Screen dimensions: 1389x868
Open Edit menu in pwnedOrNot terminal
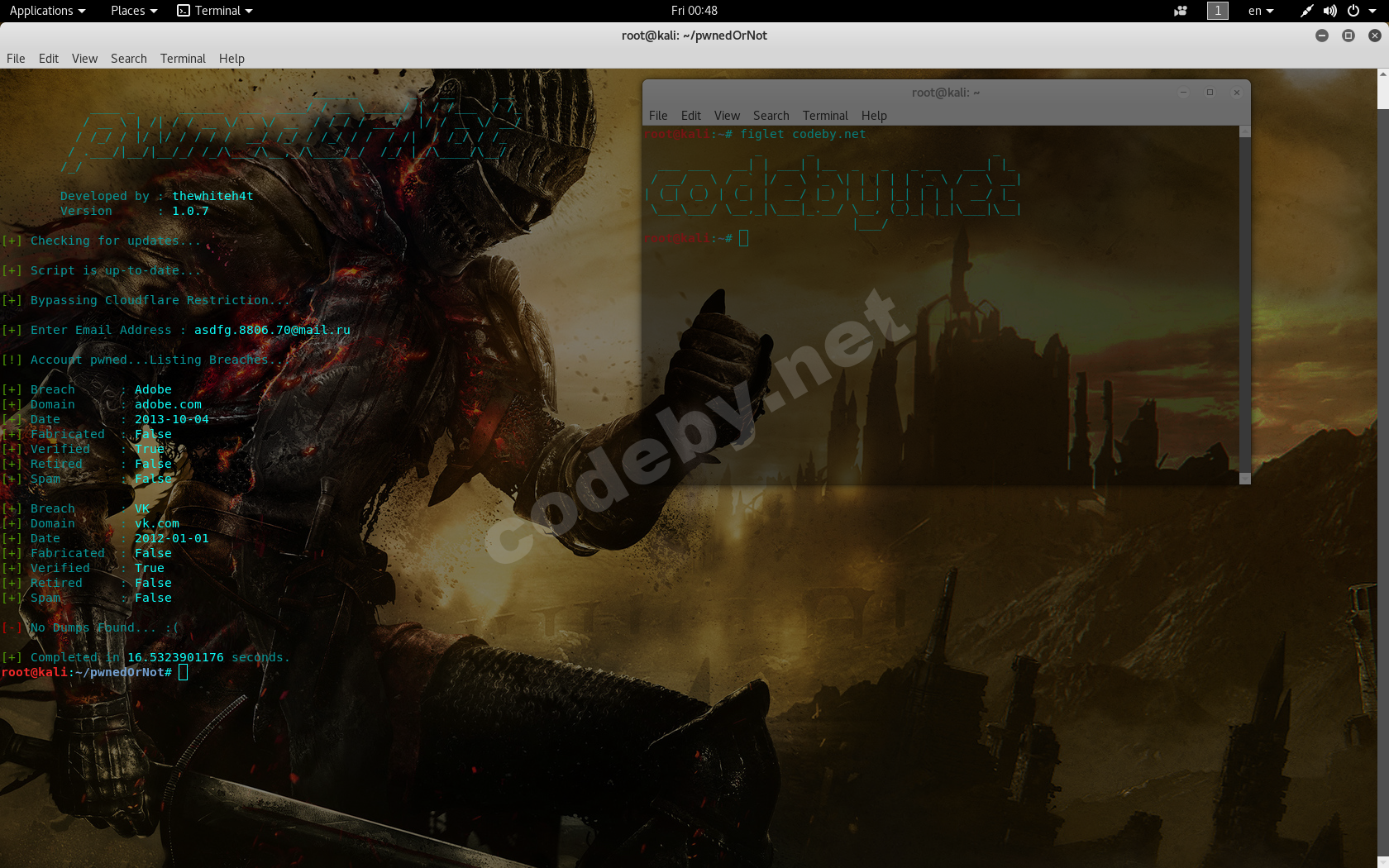click(x=49, y=59)
